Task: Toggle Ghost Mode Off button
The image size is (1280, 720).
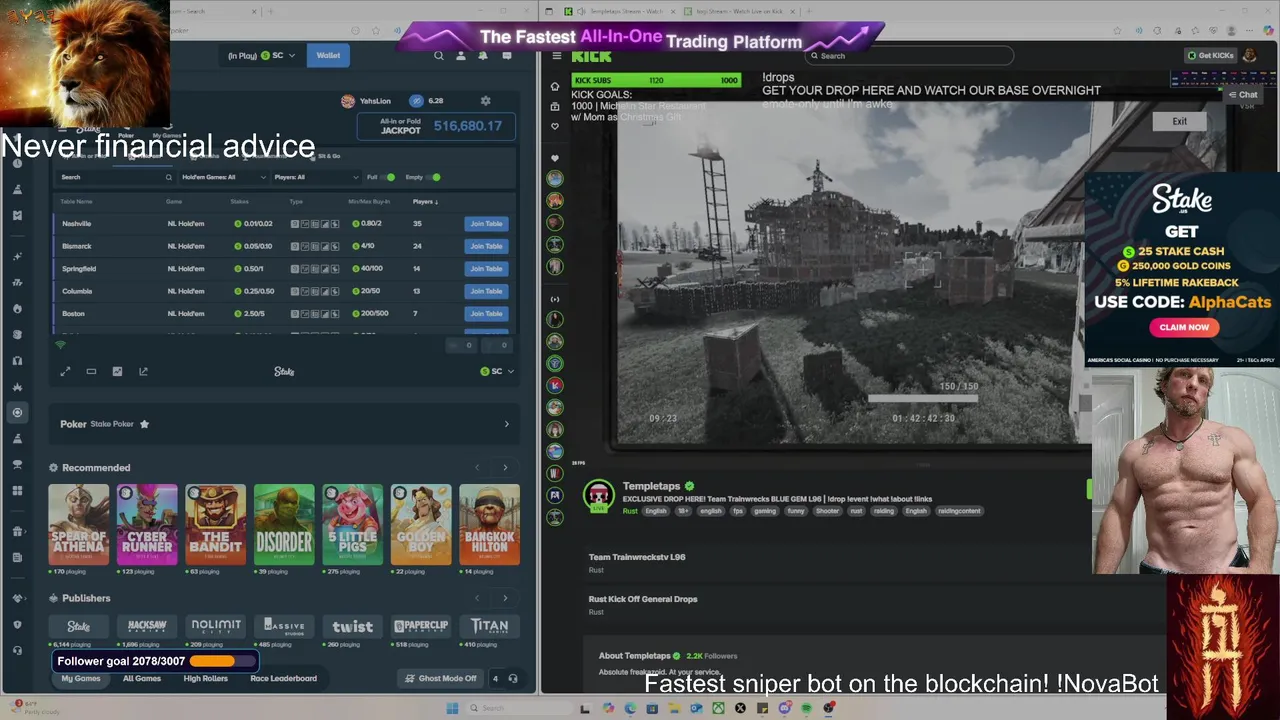Action: (x=441, y=678)
